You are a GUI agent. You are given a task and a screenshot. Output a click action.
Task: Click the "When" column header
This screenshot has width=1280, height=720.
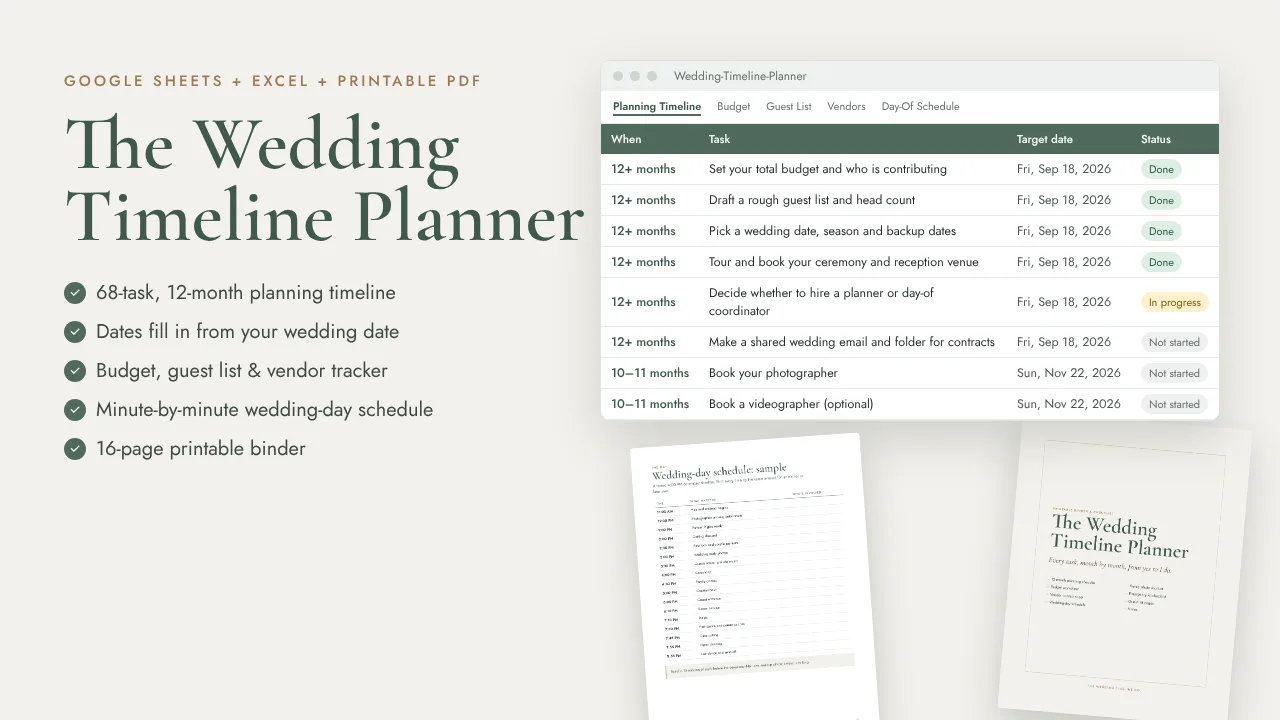click(x=626, y=139)
